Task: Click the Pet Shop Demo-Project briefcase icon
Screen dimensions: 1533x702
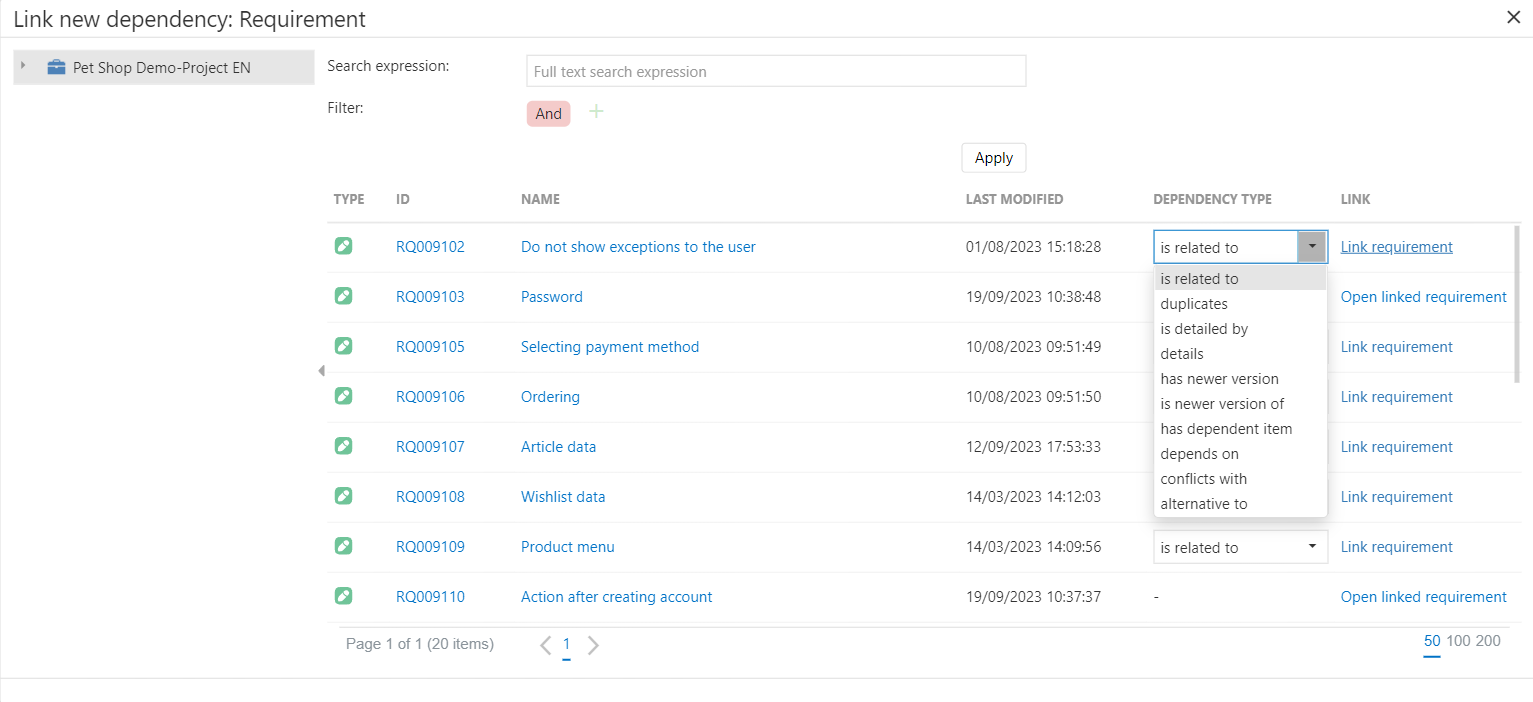Action: pyautogui.click(x=56, y=68)
